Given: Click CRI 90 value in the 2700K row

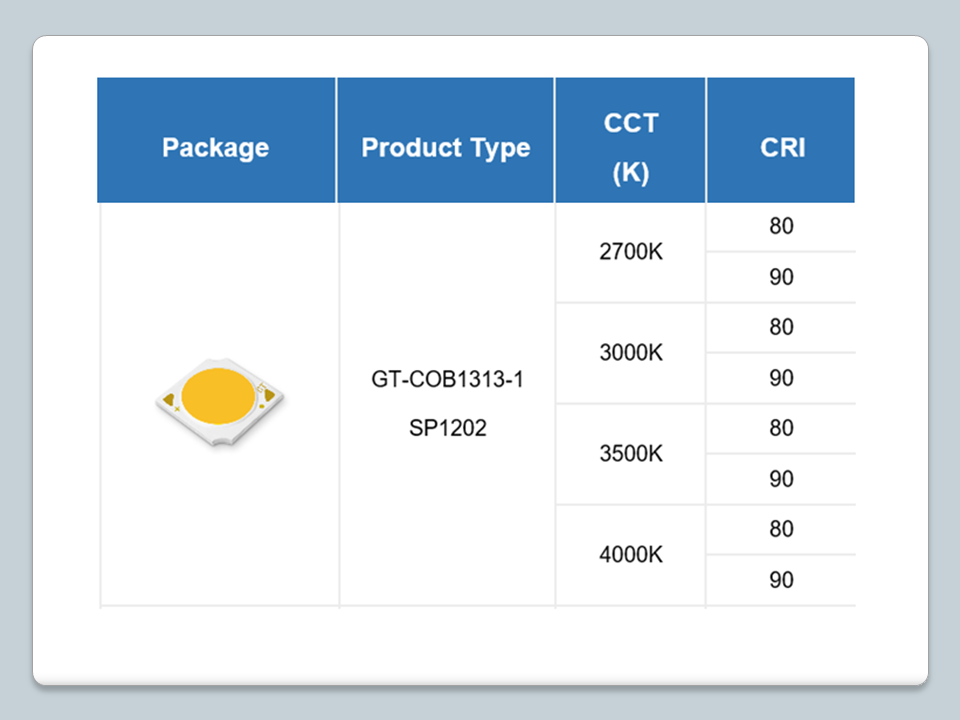Looking at the screenshot, I should (x=782, y=277).
